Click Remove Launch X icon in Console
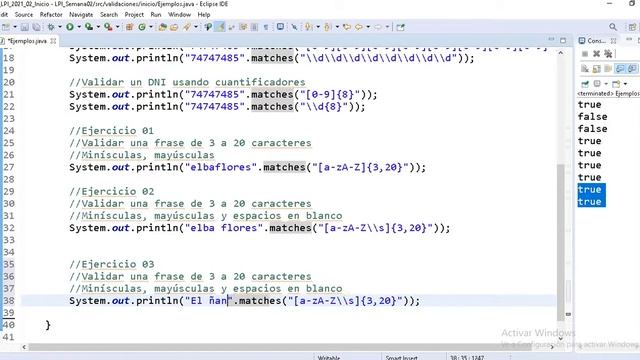 [596, 54]
